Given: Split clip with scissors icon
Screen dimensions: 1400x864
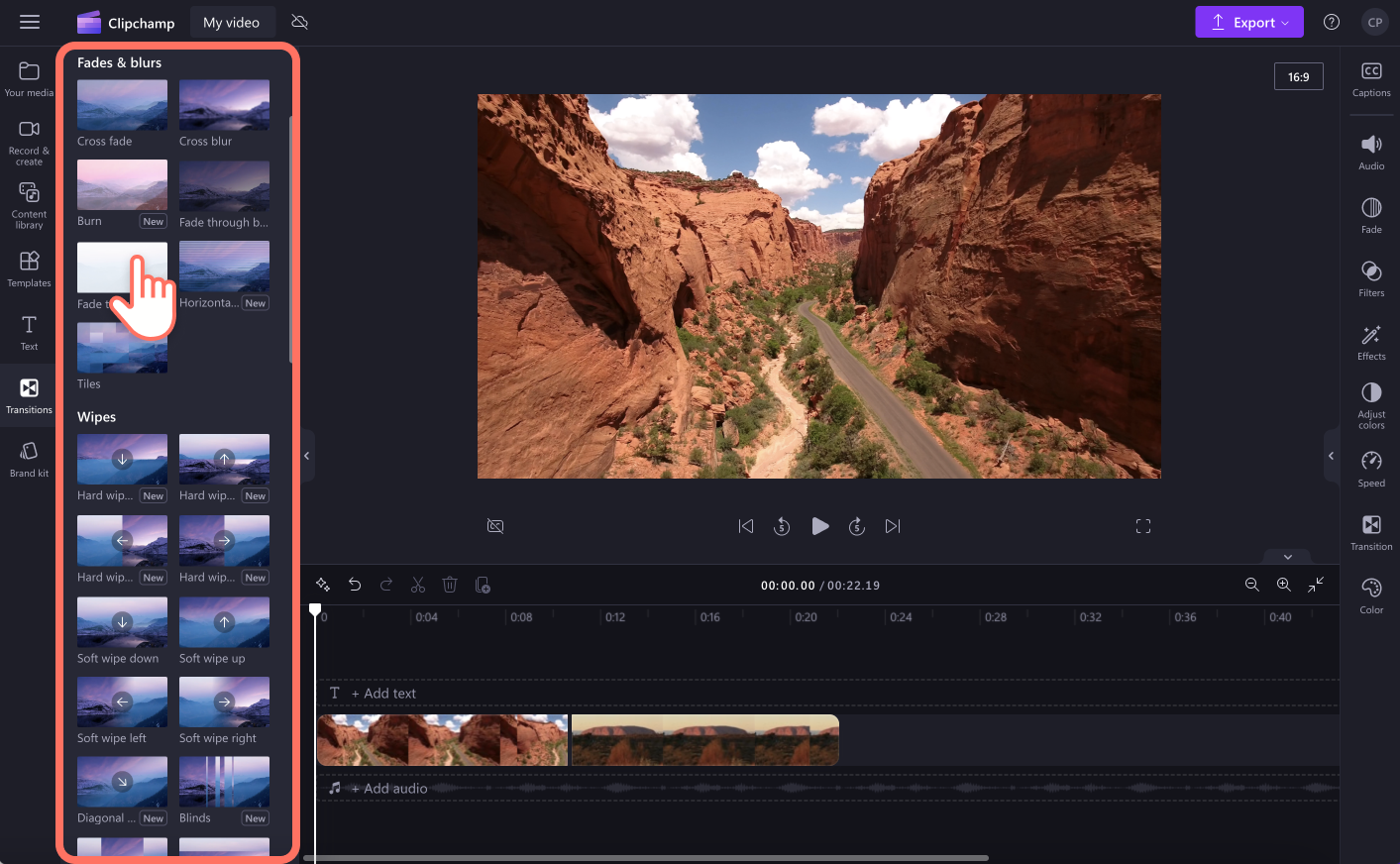Looking at the screenshot, I should coord(418,585).
